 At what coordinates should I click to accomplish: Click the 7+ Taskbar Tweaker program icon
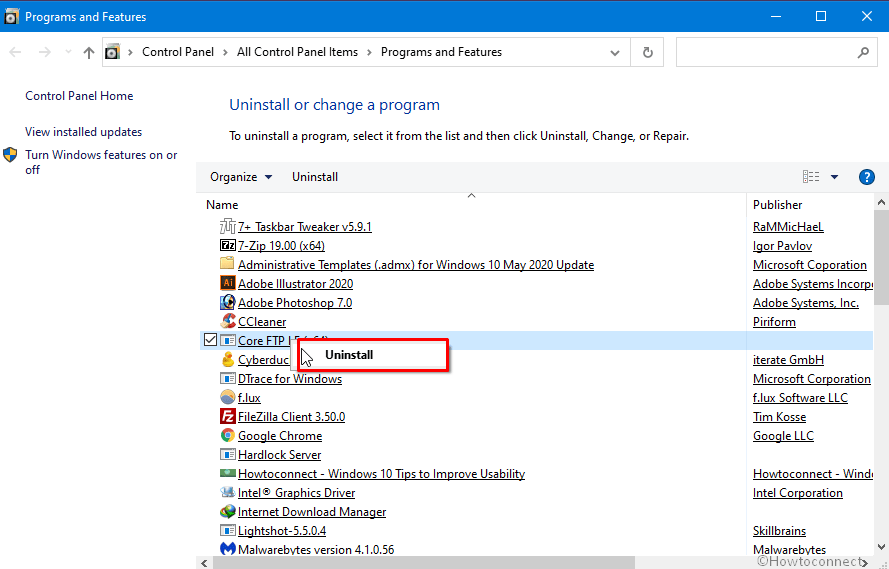tap(227, 226)
